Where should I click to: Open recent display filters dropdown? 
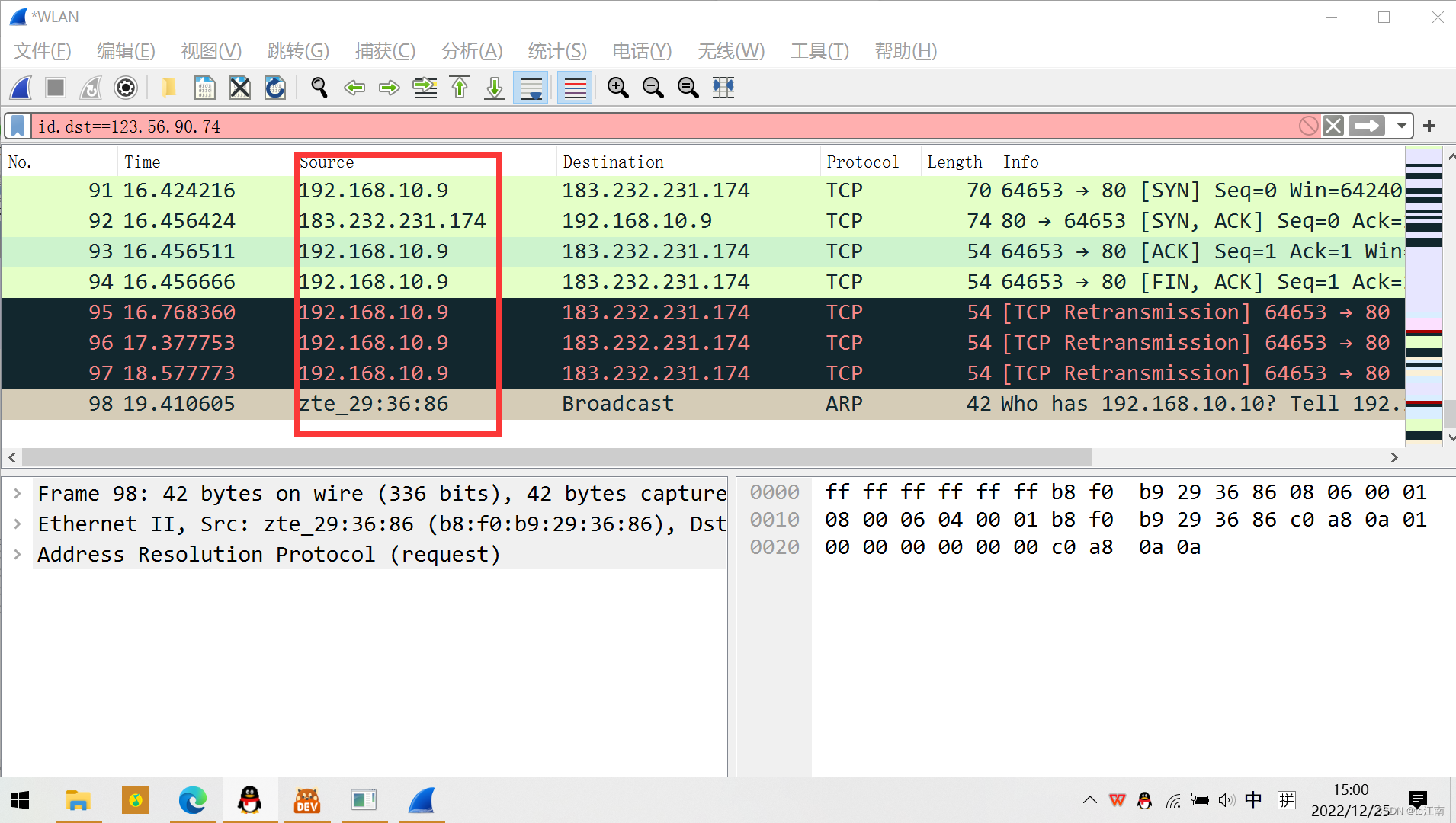pyautogui.click(x=1401, y=126)
